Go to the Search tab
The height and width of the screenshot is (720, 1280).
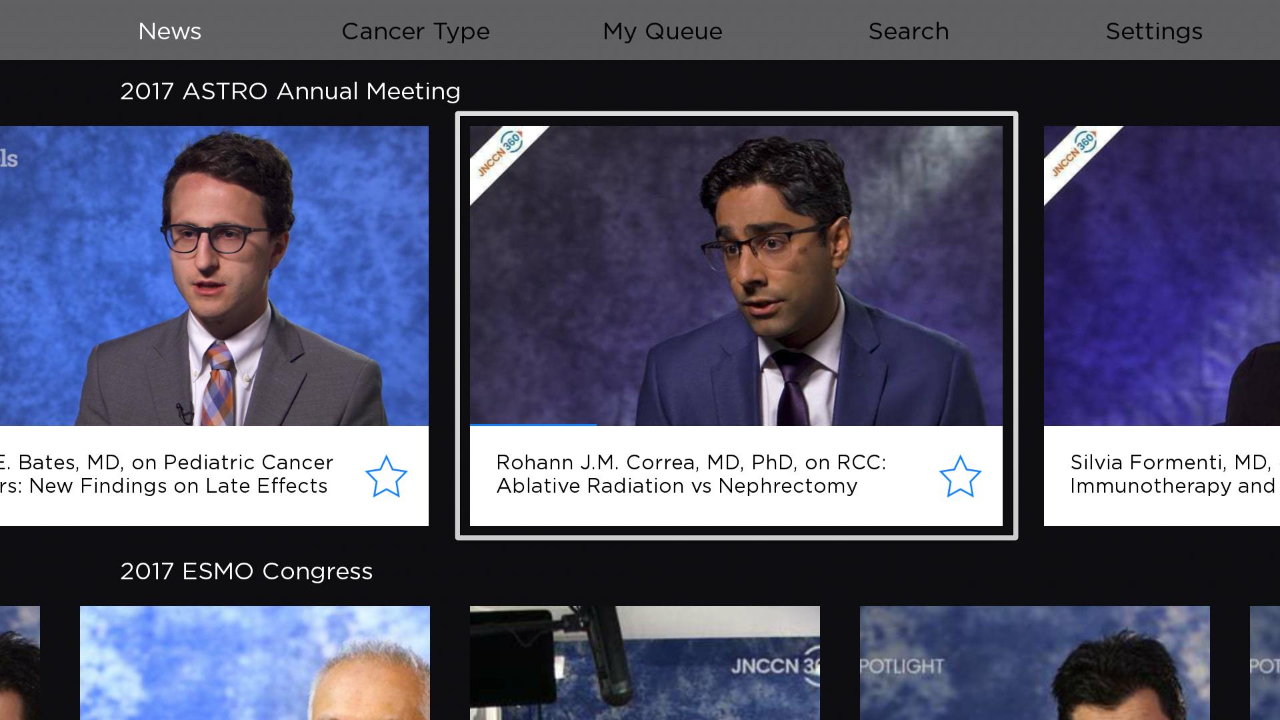[908, 31]
